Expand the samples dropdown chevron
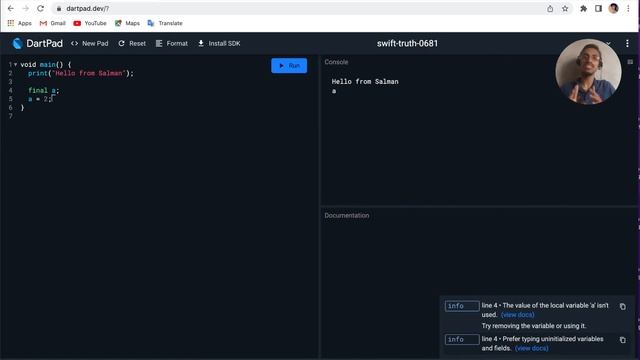Image resolution: width=640 pixels, height=360 pixels. (x=609, y=43)
